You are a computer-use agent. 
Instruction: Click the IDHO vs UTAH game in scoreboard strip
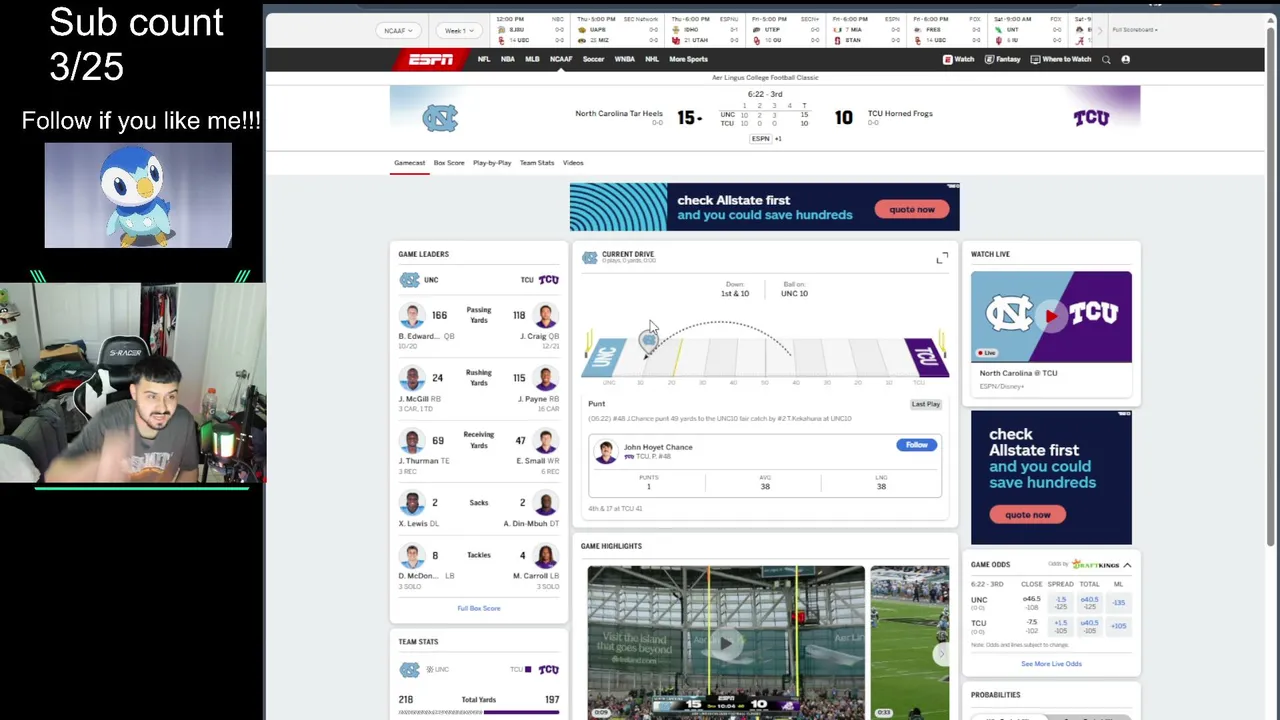[704, 30]
